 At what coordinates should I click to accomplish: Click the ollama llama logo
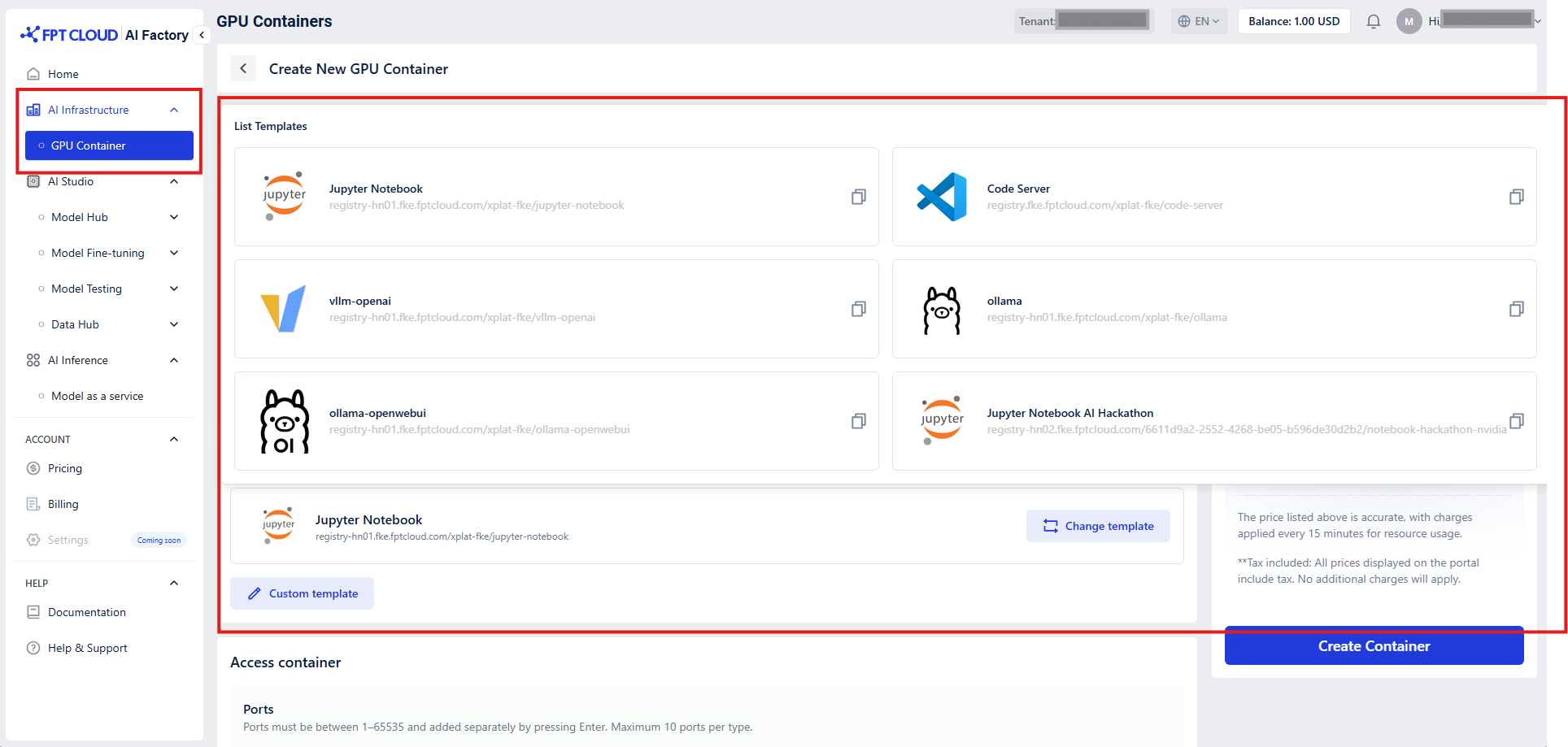[x=942, y=311]
